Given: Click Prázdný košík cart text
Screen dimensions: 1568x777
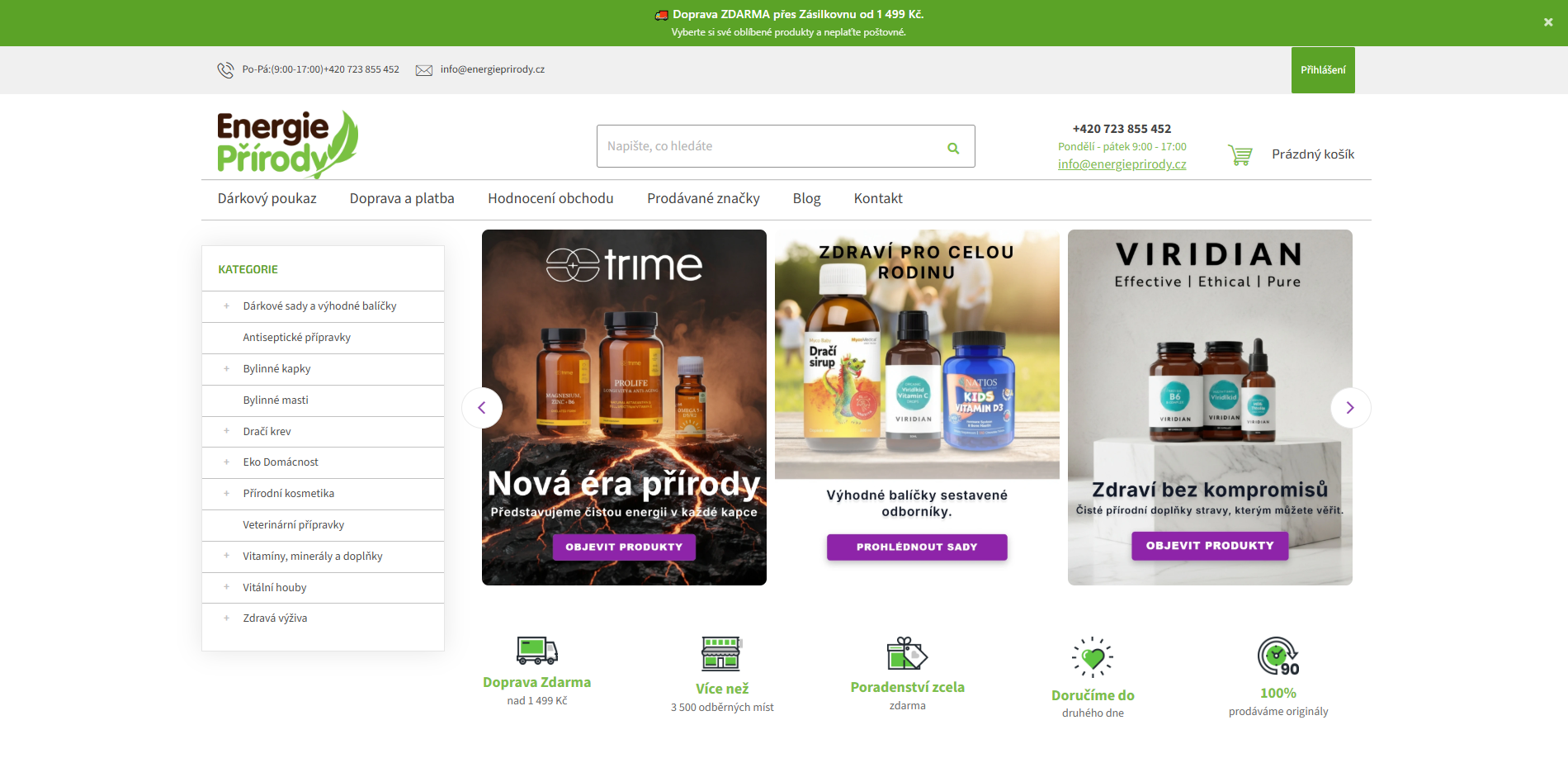Looking at the screenshot, I should click(1313, 154).
